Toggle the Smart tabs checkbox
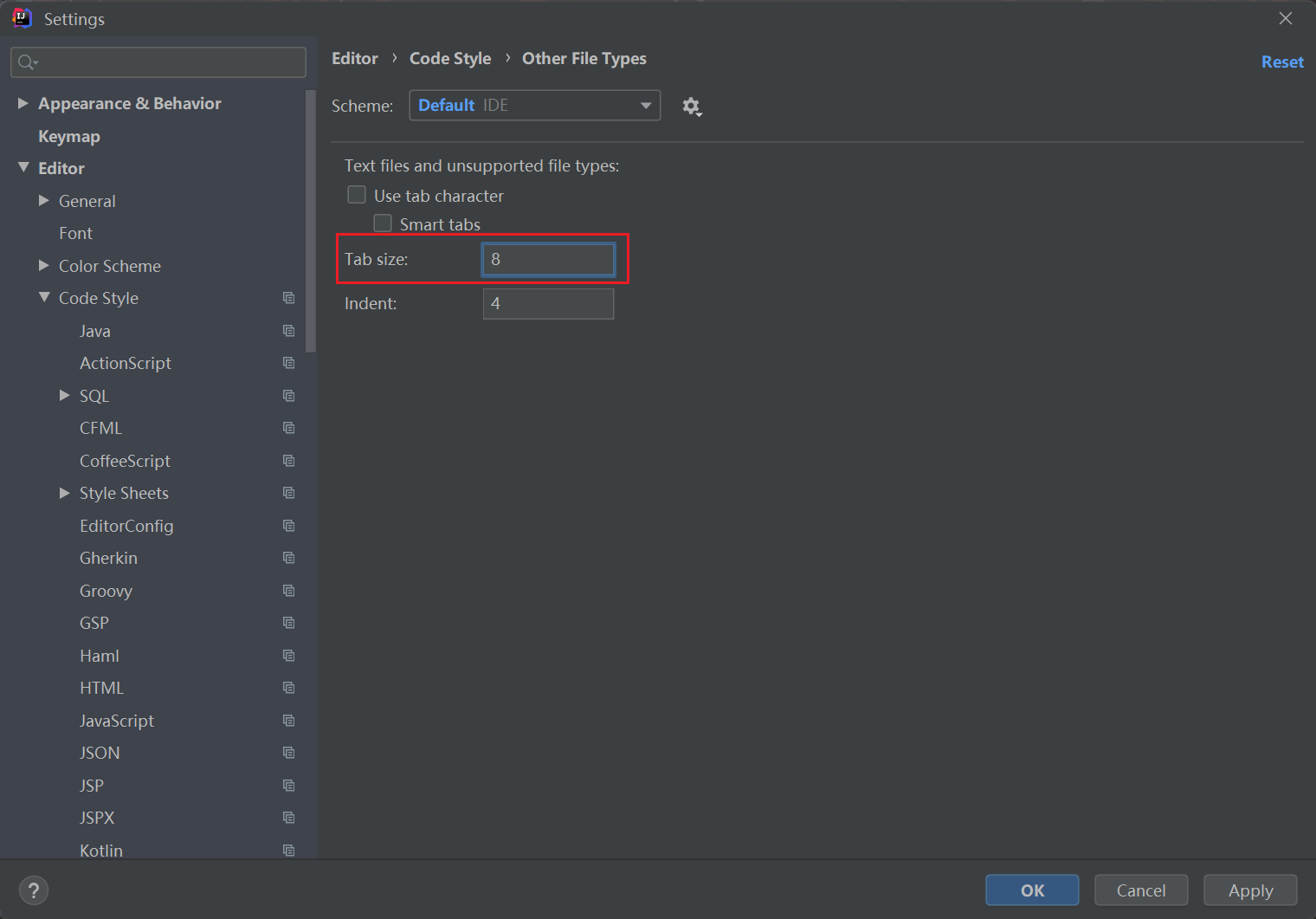 click(x=383, y=223)
